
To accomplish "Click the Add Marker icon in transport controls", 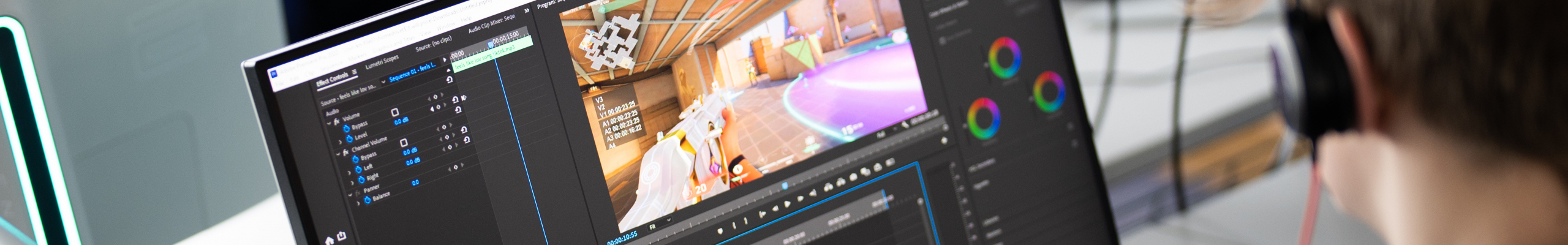I will point(720,231).
